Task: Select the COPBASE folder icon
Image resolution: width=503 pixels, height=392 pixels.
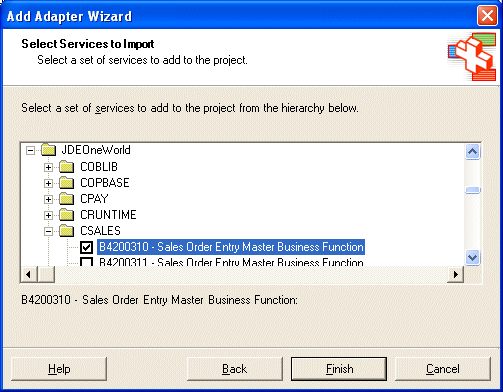Action: click(67, 182)
